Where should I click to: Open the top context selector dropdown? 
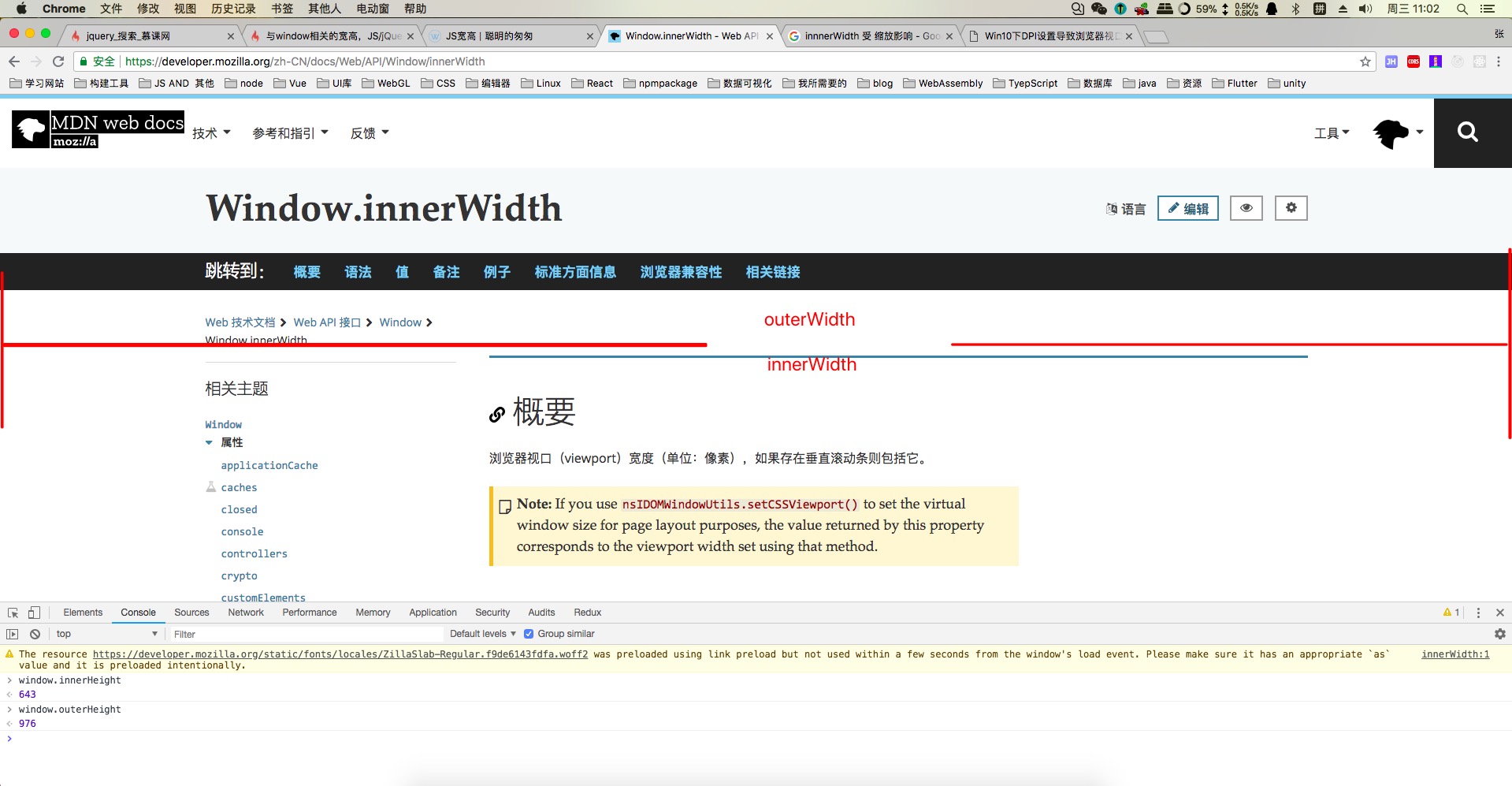point(106,634)
